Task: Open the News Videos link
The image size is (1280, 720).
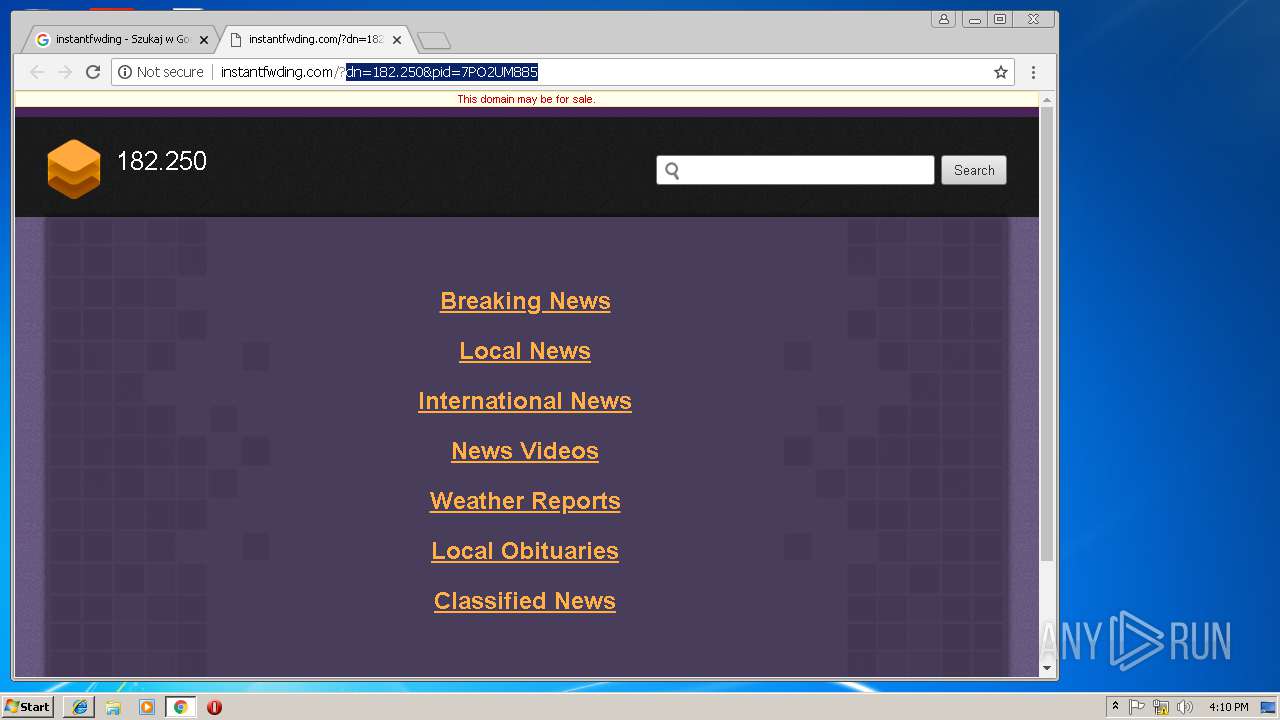Action: pyautogui.click(x=525, y=451)
